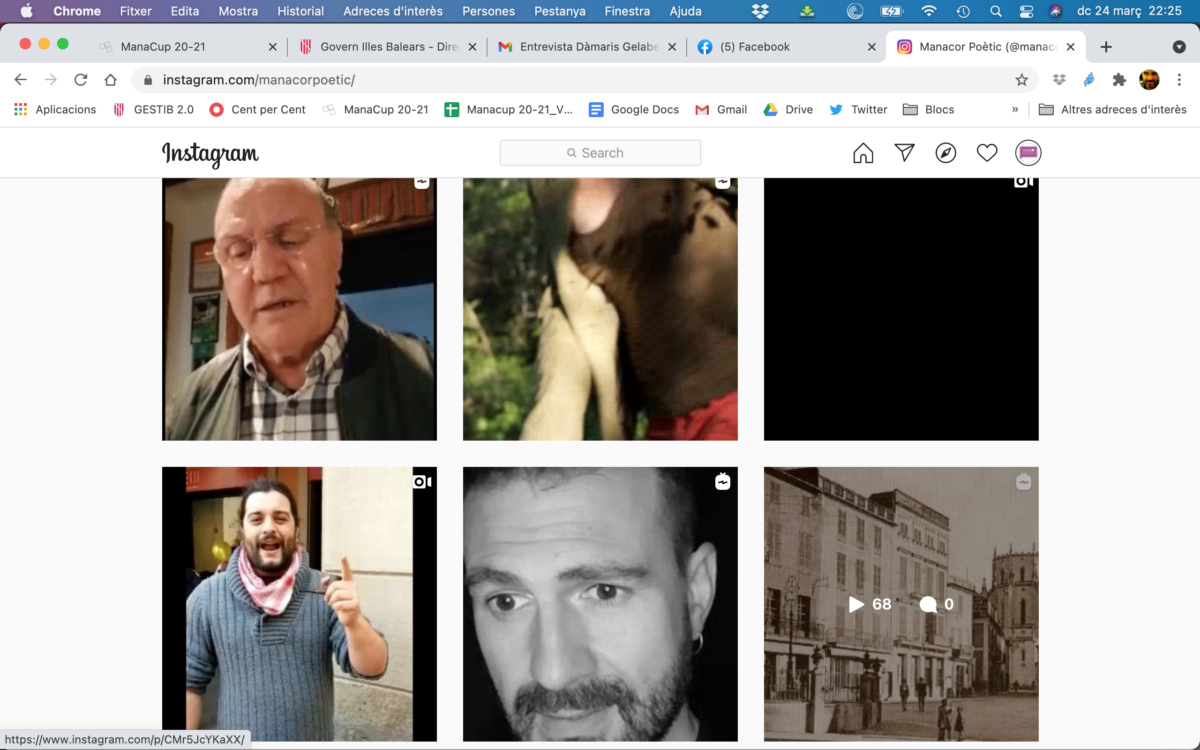Open the Explore compass icon

coord(946,153)
